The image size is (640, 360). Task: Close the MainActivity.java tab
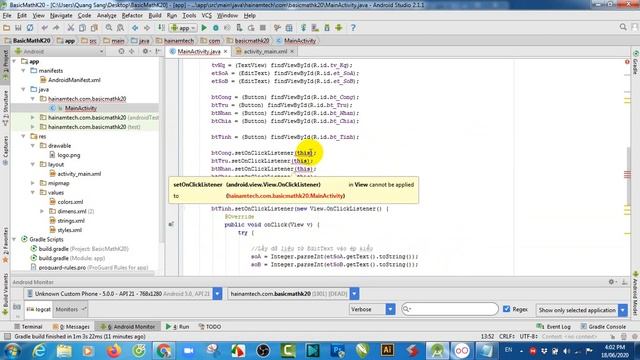point(225,51)
